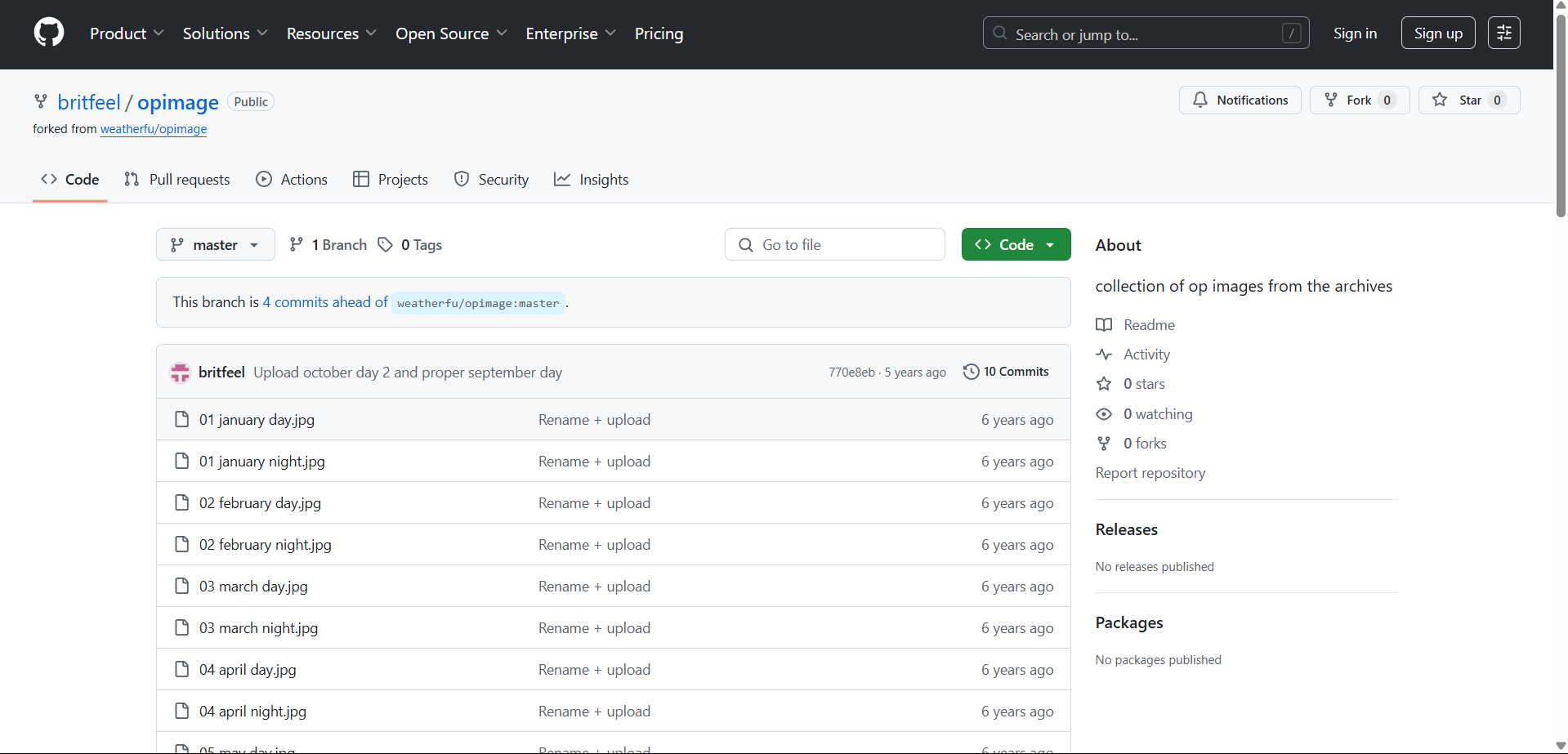
Task: Click the tag icon next to 0 Tags
Action: (385, 245)
